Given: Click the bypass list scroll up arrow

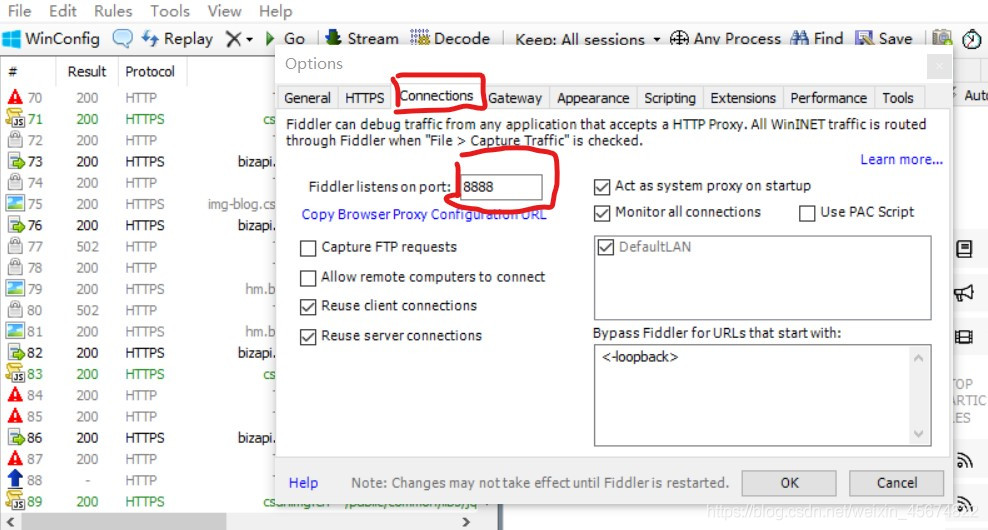Looking at the screenshot, I should click(x=919, y=359).
